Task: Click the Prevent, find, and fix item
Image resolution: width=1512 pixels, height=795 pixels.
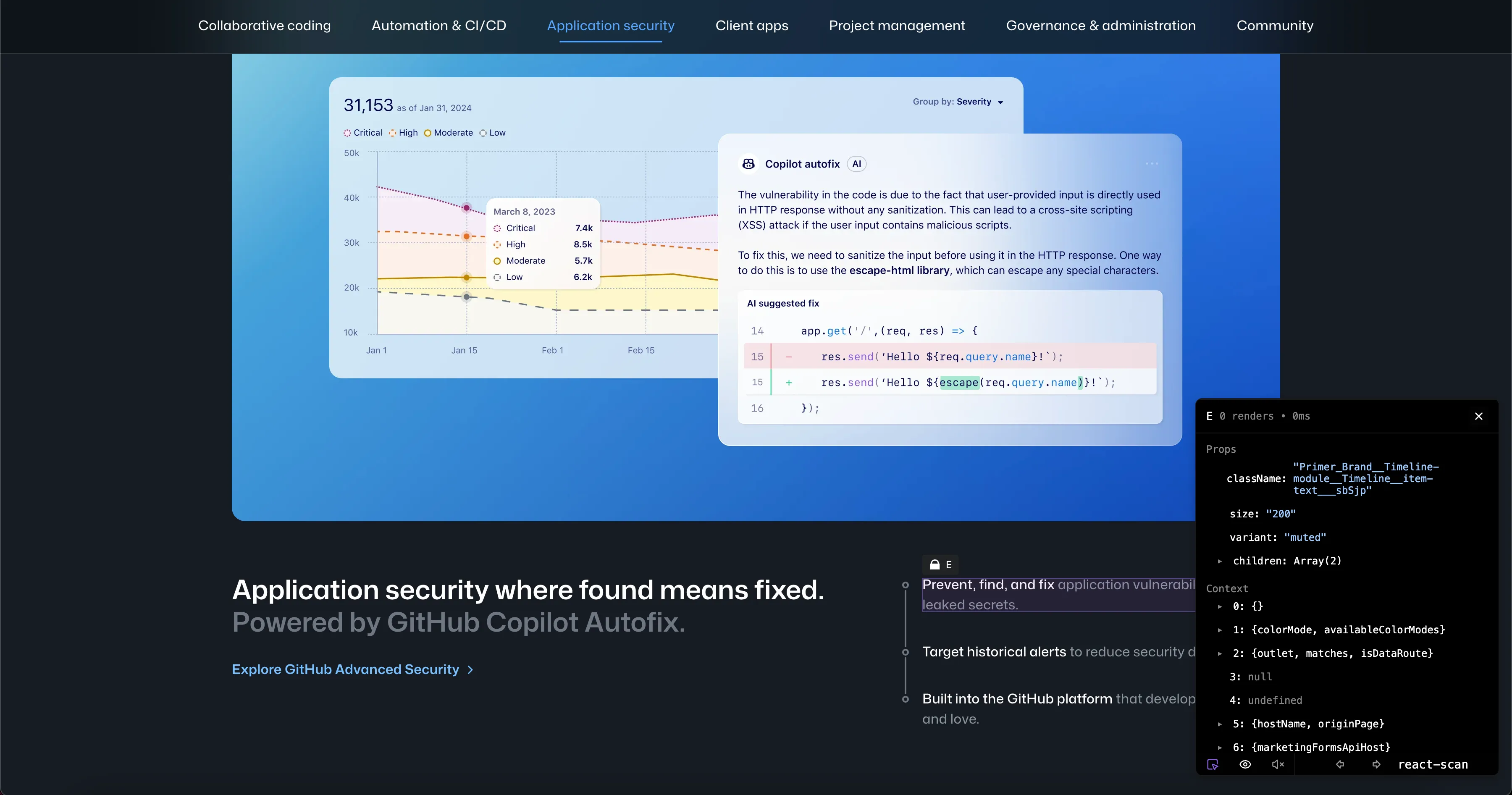Action: [1059, 594]
